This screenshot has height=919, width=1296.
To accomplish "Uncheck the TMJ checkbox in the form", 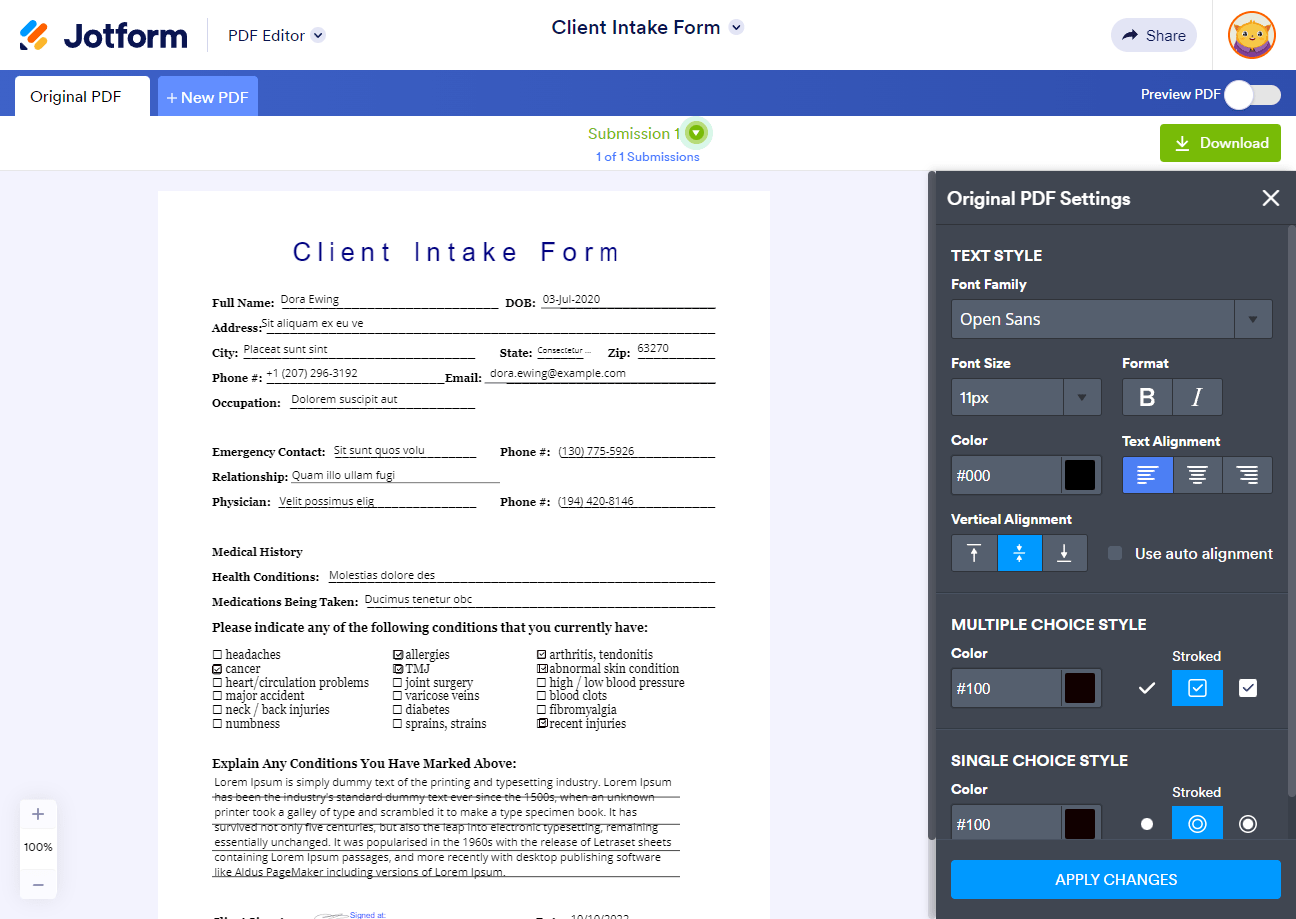I will (x=398, y=669).
